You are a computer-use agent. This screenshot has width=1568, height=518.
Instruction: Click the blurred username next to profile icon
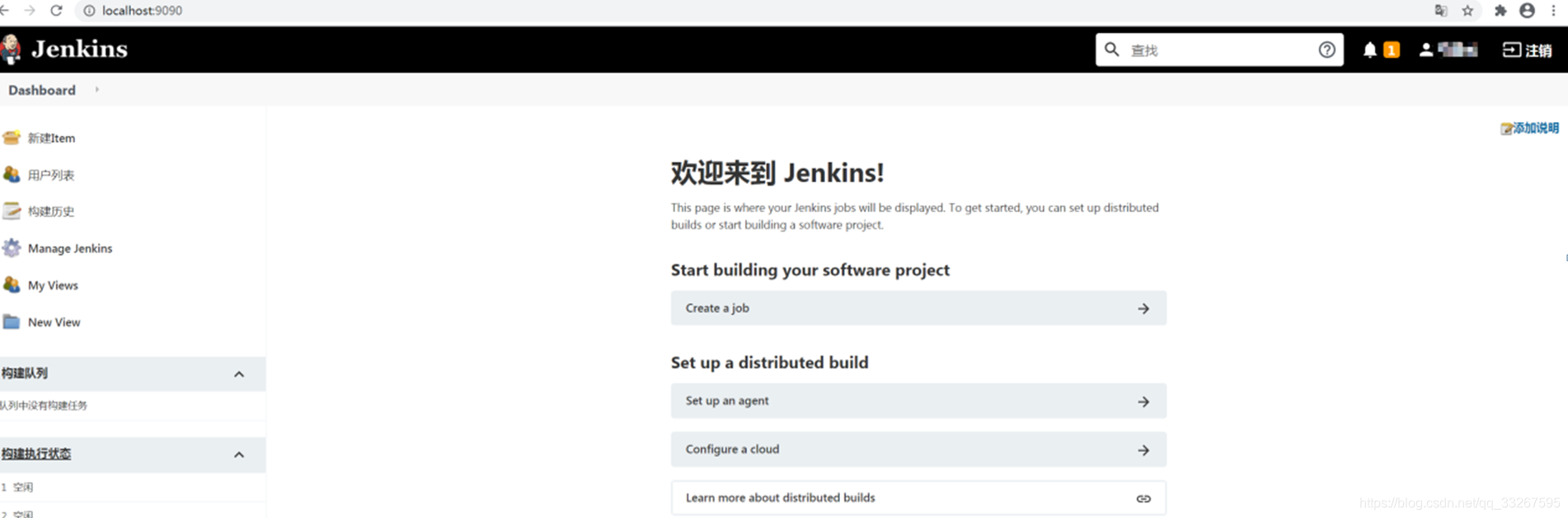(1458, 49)
